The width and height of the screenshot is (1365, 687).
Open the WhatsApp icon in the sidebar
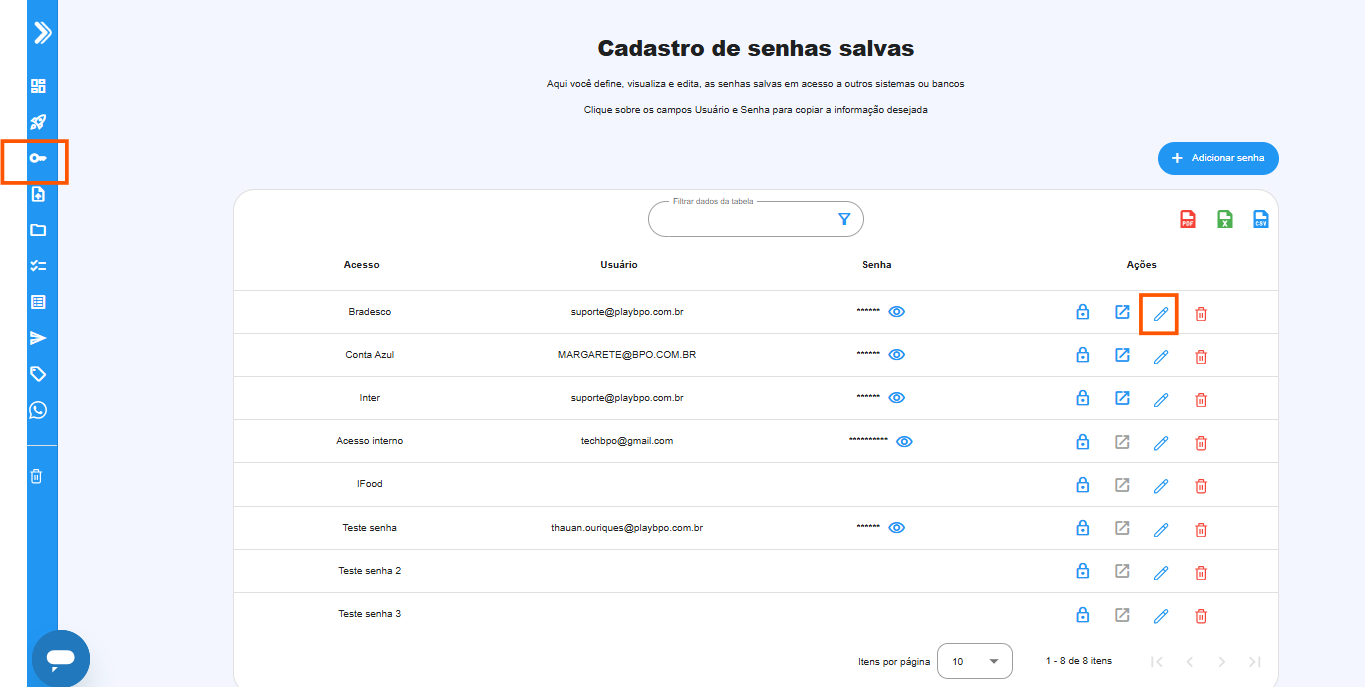(x=38, y=410)
